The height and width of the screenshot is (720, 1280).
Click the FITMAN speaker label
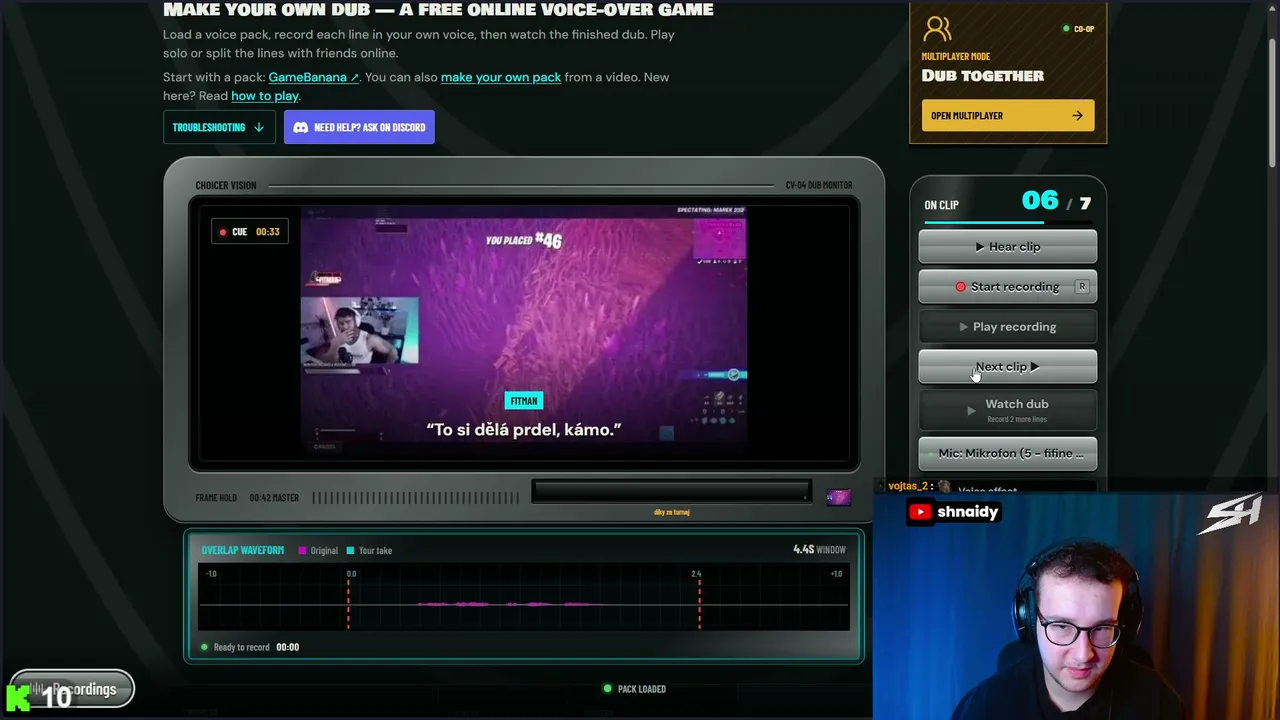coord(524,401)
